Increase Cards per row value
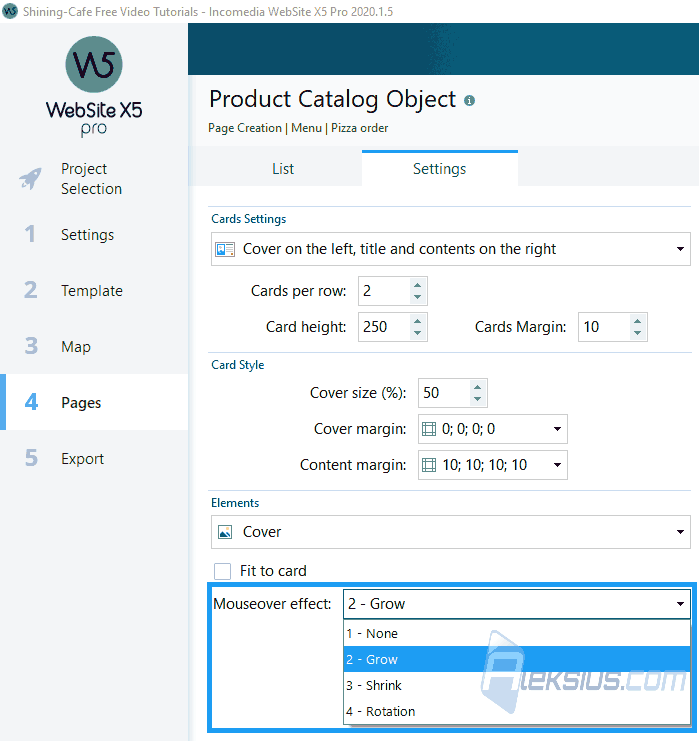Screen dimensions: 699x741 pyautogui.click(x=417, y=285)
